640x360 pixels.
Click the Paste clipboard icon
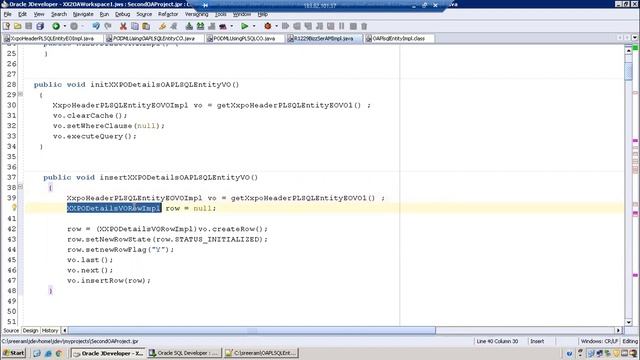(x=146, y=26)
